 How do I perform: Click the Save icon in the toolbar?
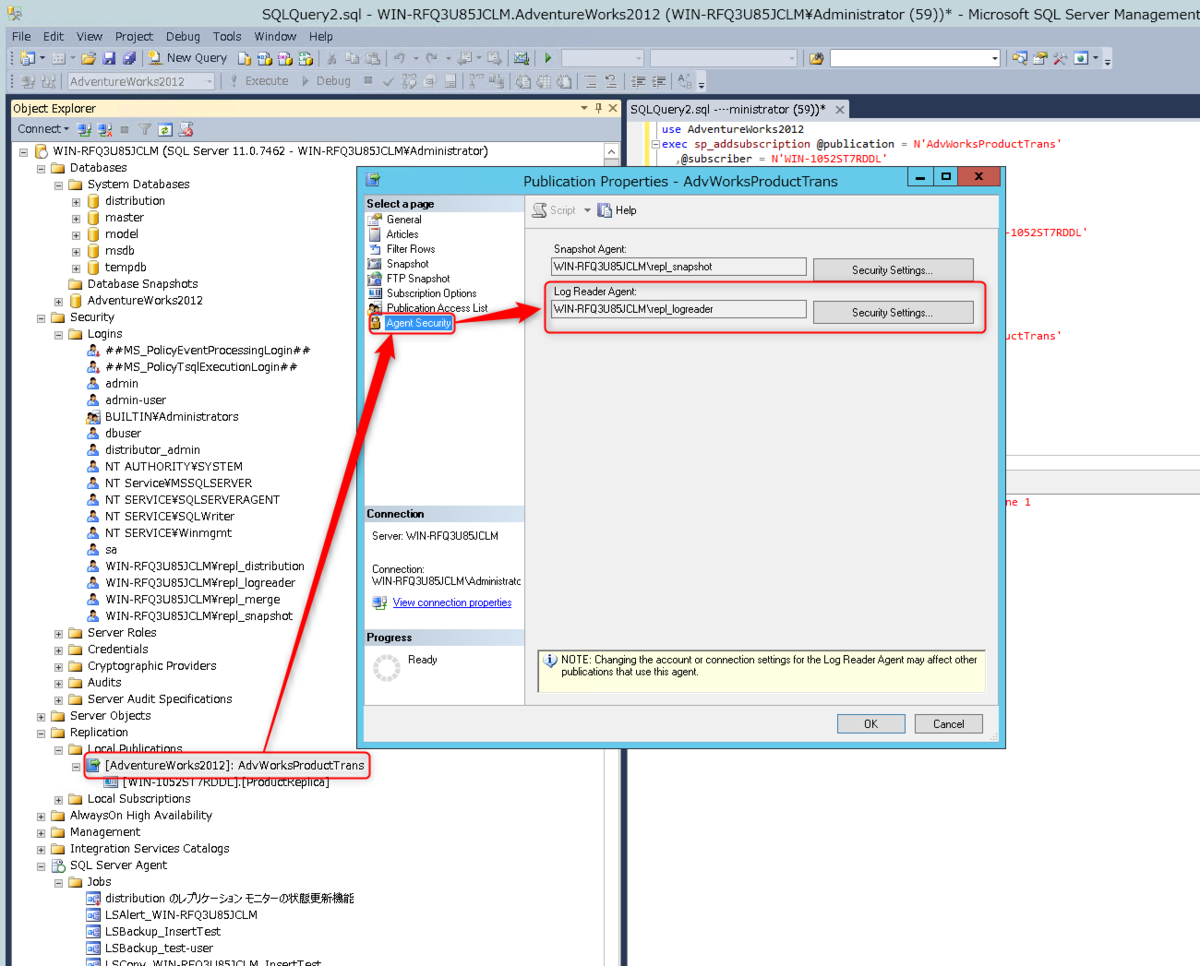pos(109,58)
